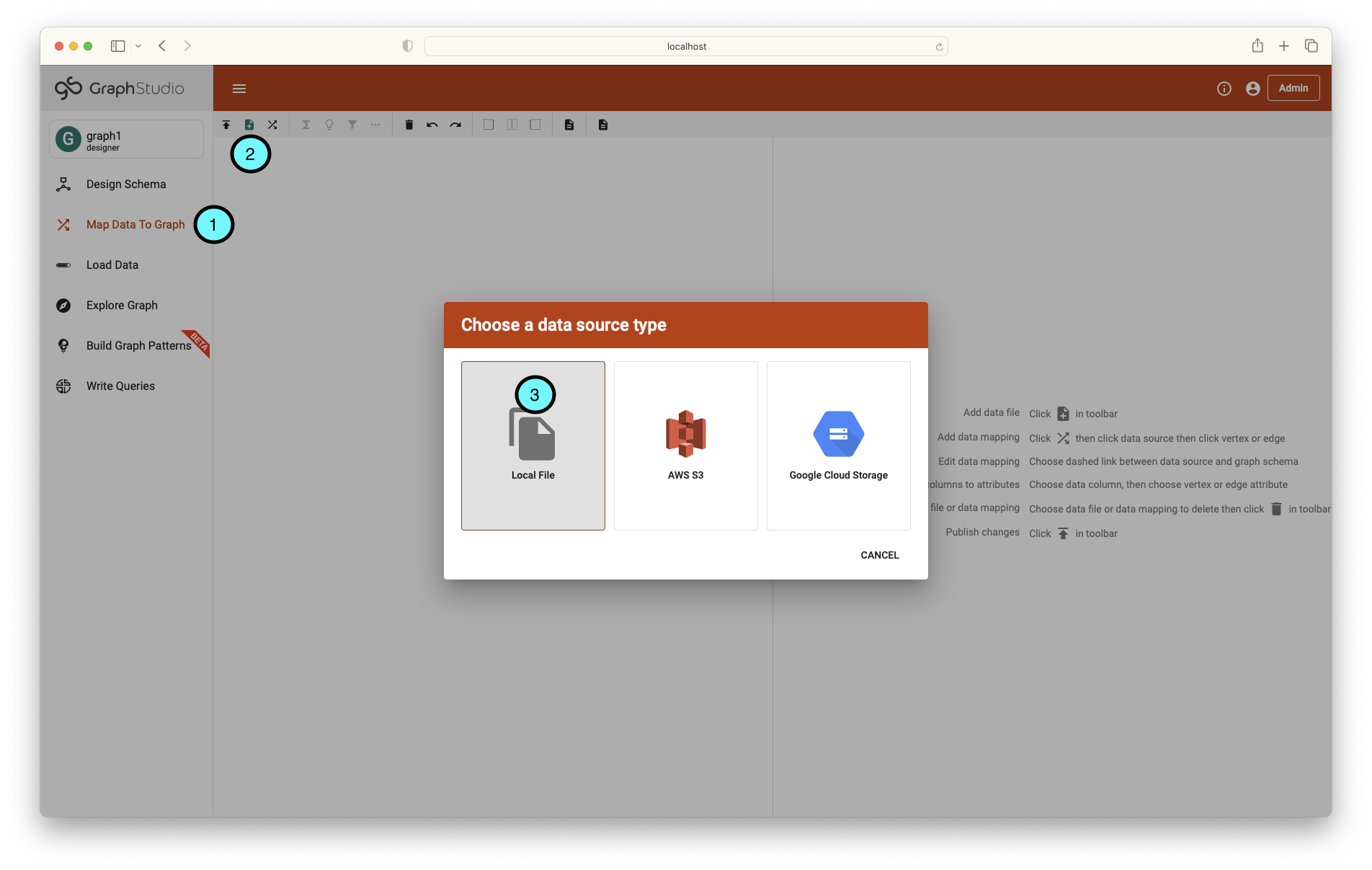Open Write Queries in the sidebar
Screen dimensions: 1372x870
(x=126, y=386)
